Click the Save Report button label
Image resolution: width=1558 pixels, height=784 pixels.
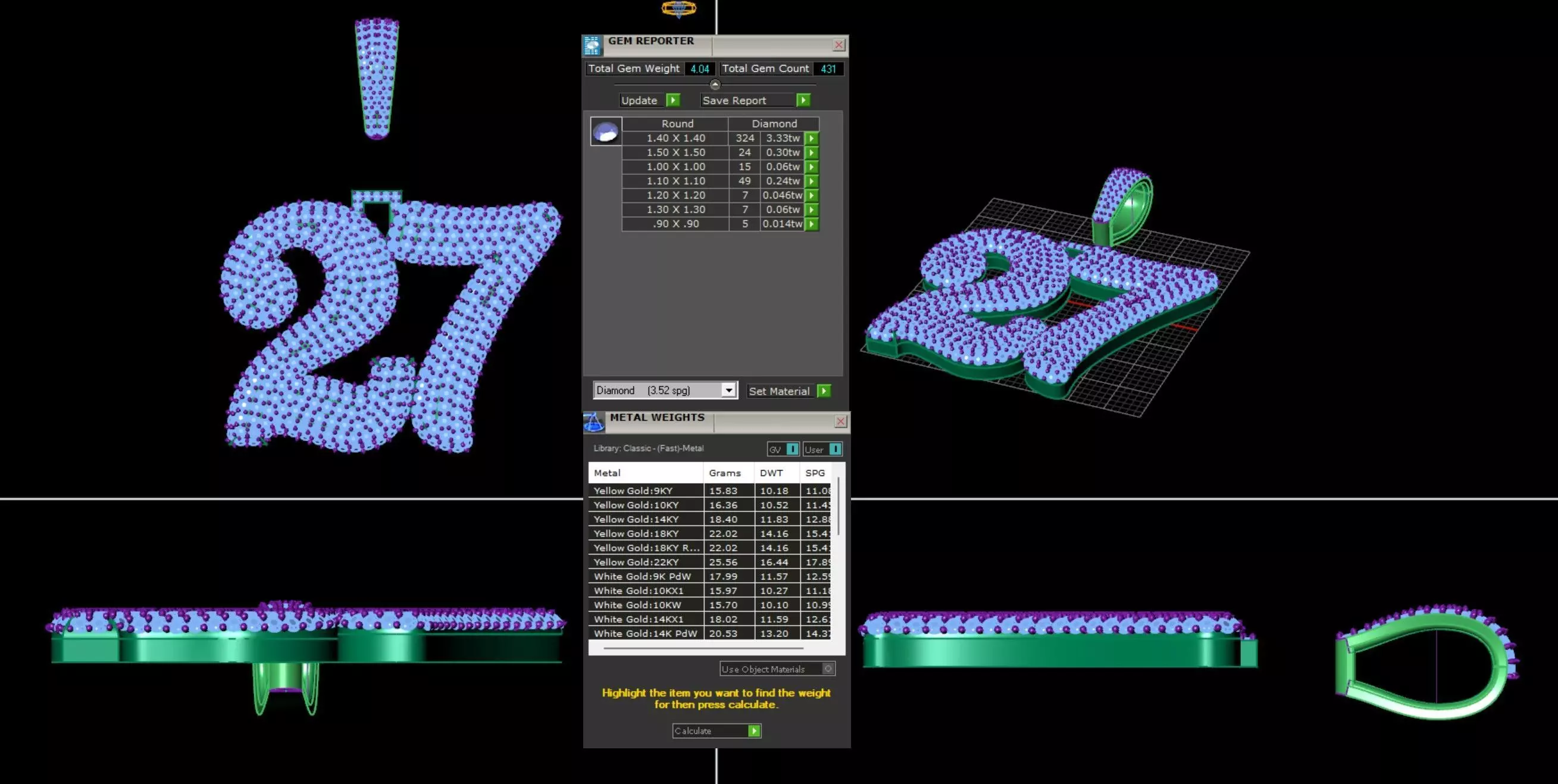(734, 101)
